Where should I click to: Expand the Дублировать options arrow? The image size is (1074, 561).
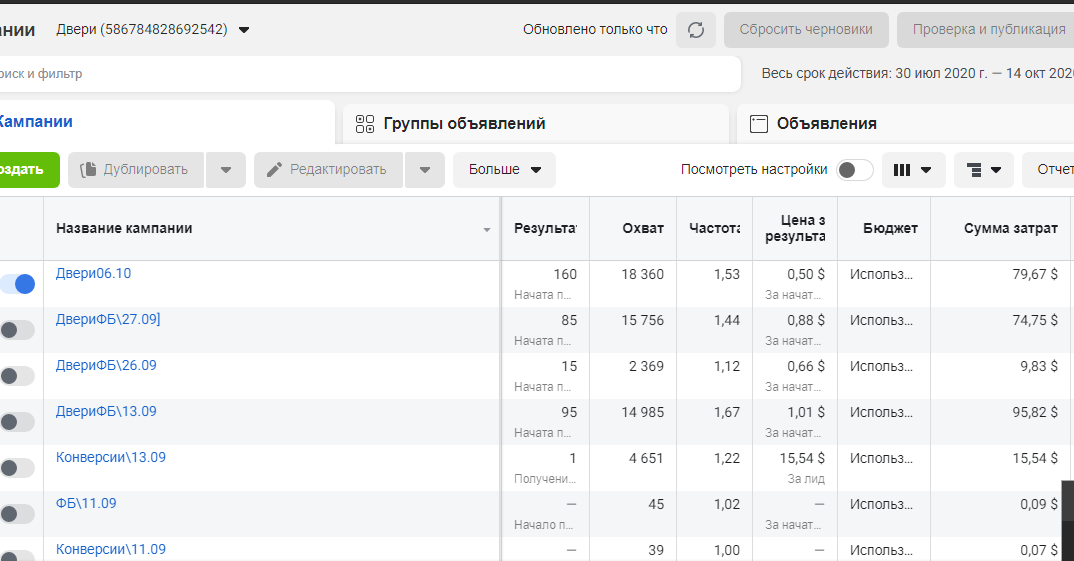point(226,170)
